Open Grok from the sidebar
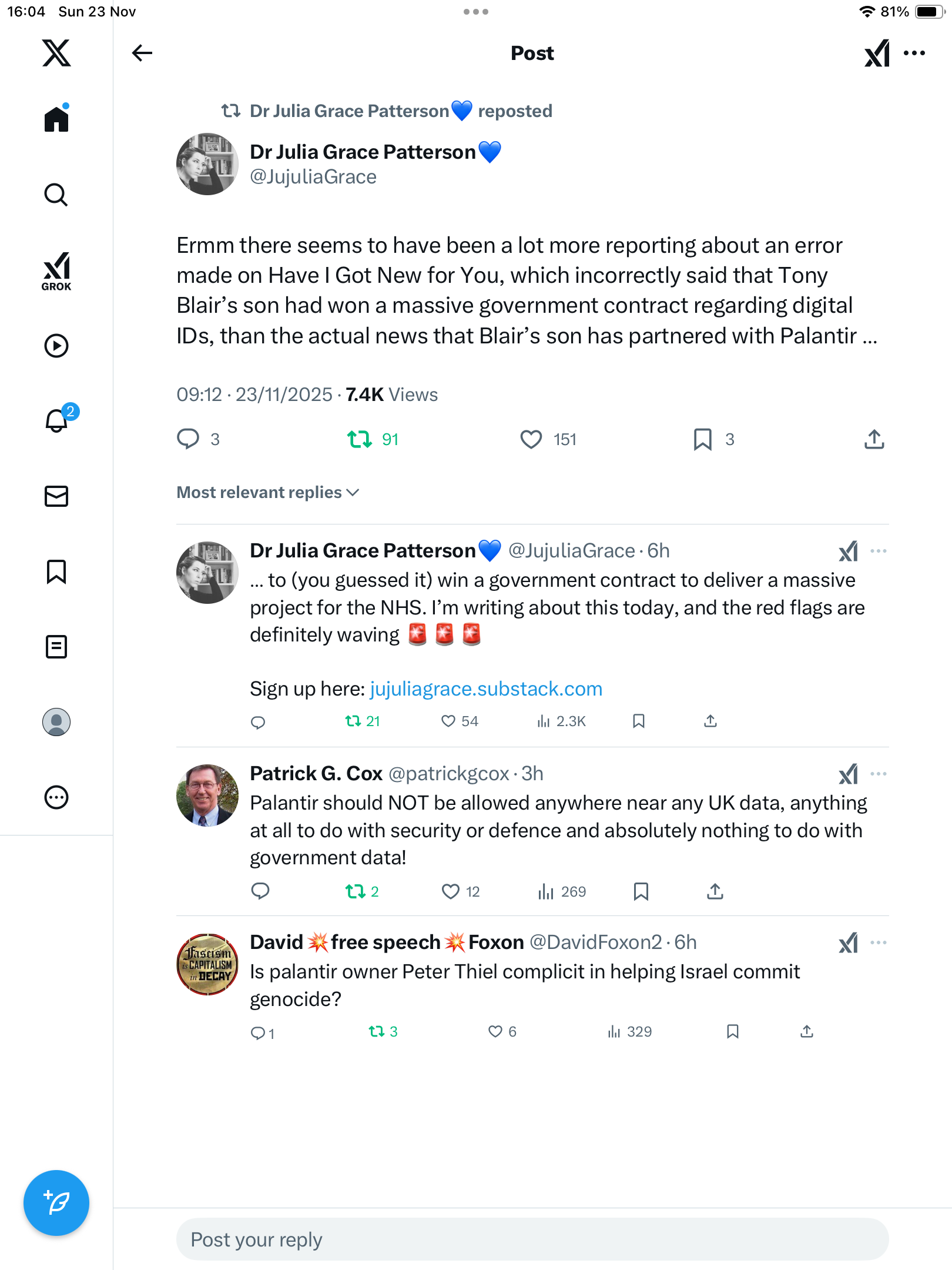Viewport: 952px width, 1270px height. tap(56, 272)
